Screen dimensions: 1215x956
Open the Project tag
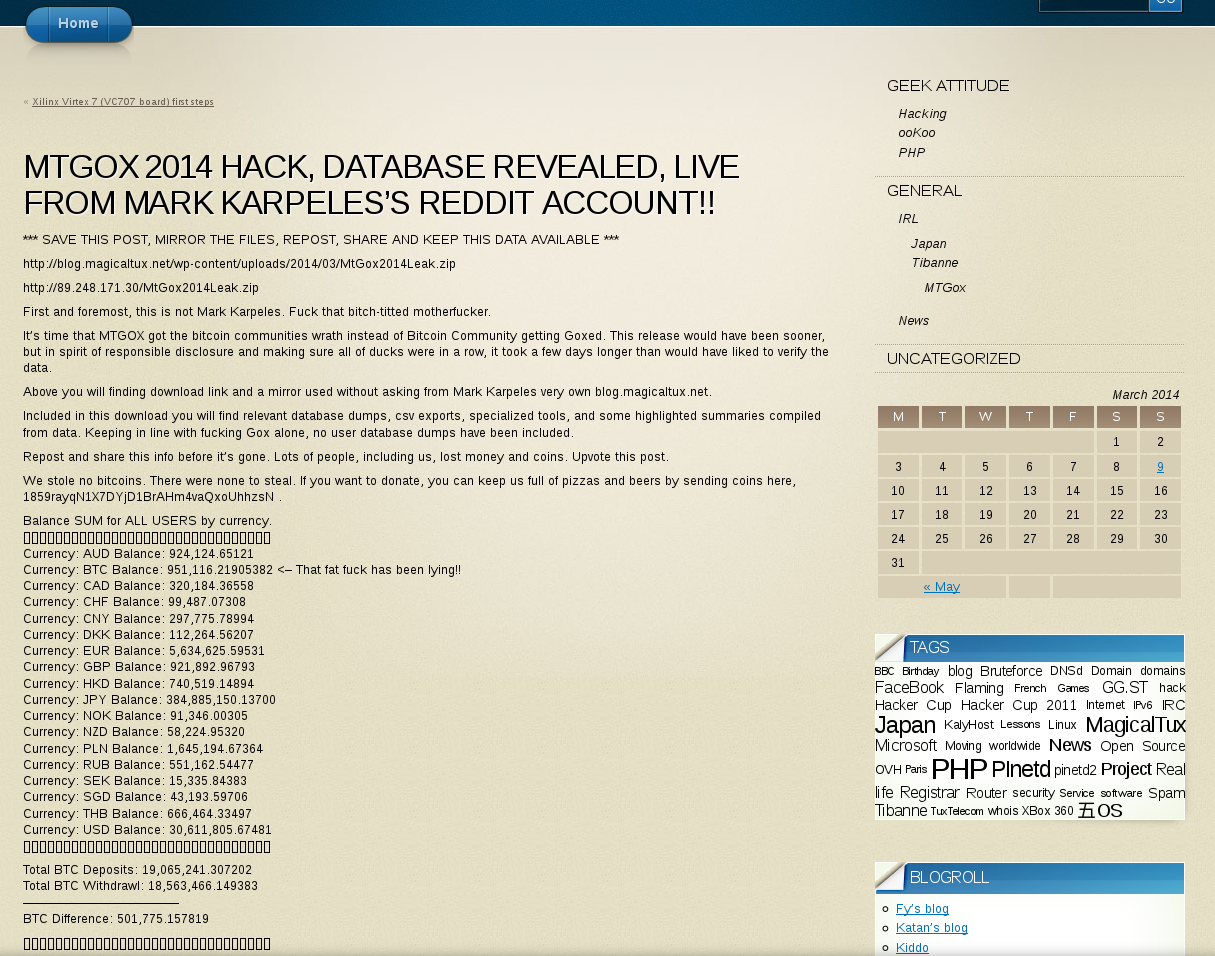(x=1126, y=769)
